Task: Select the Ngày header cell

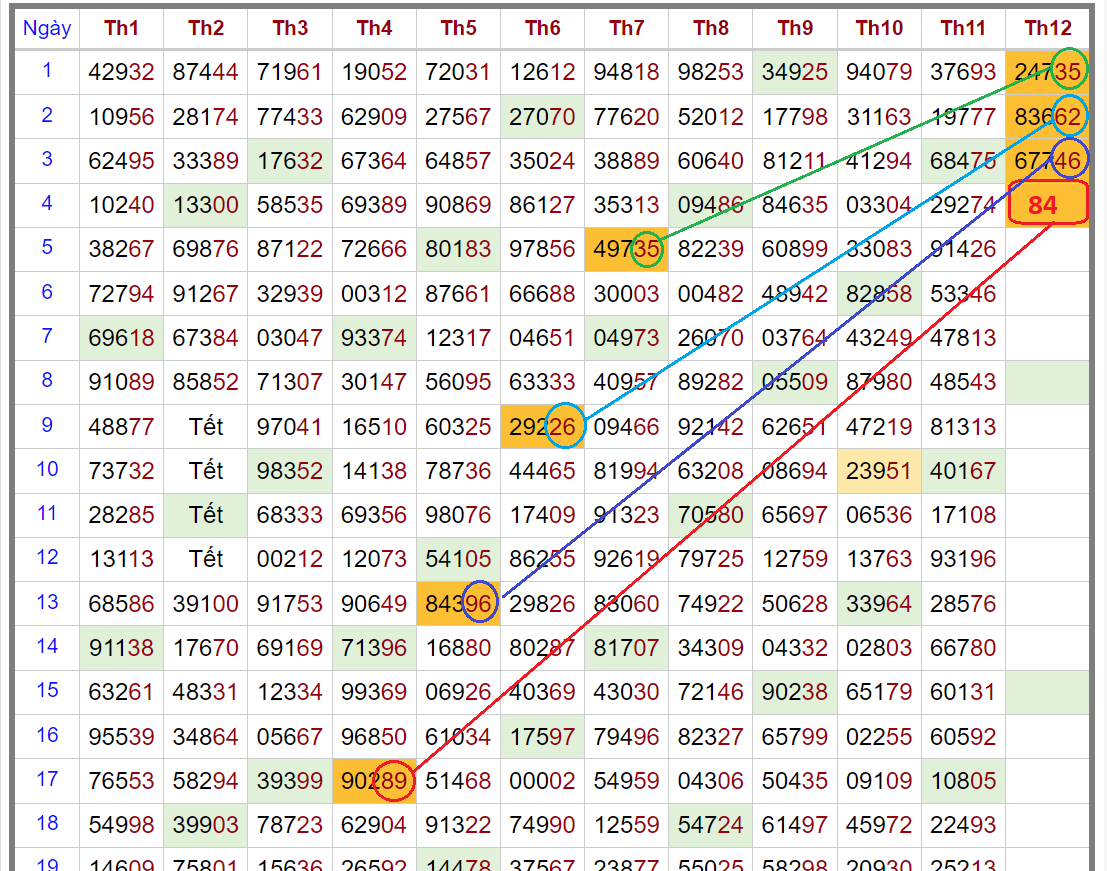Action: pyautogui.click(x=47, y=28)
